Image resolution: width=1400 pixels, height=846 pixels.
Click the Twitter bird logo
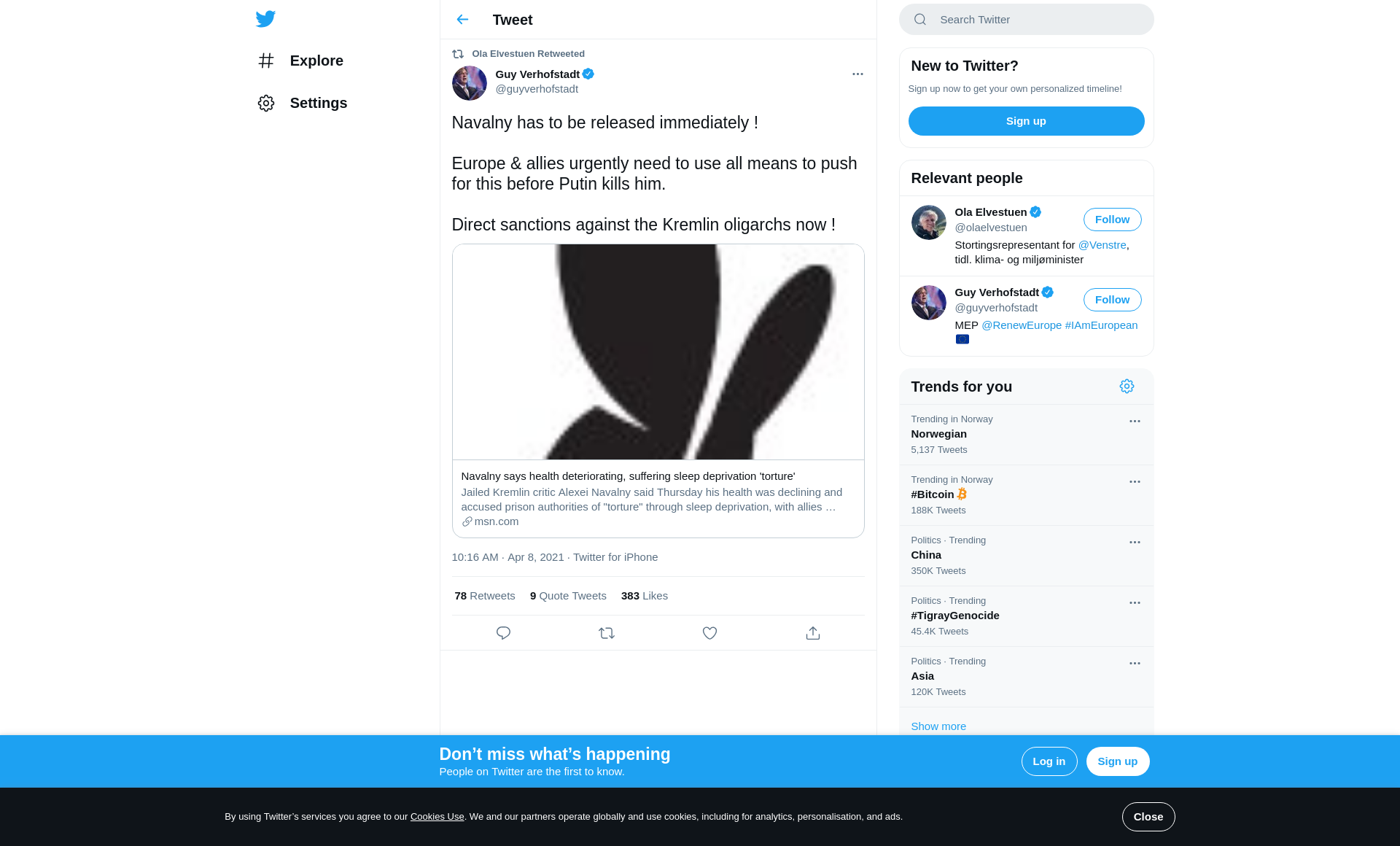tap(265, 19)
